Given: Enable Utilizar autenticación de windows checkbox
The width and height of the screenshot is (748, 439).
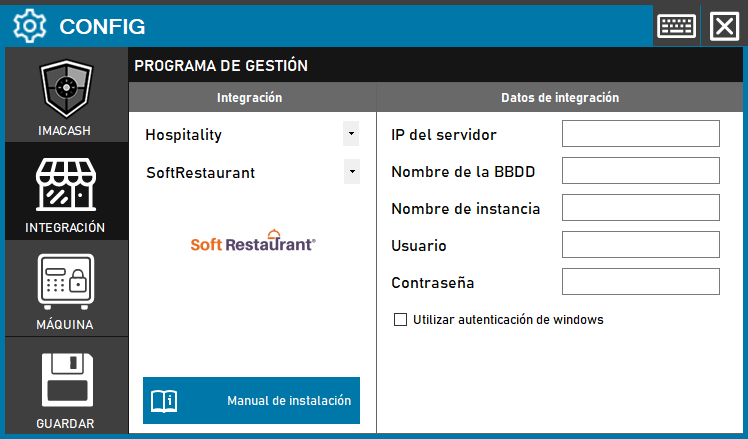Looking at the screenshot, I should click(401, 320).
